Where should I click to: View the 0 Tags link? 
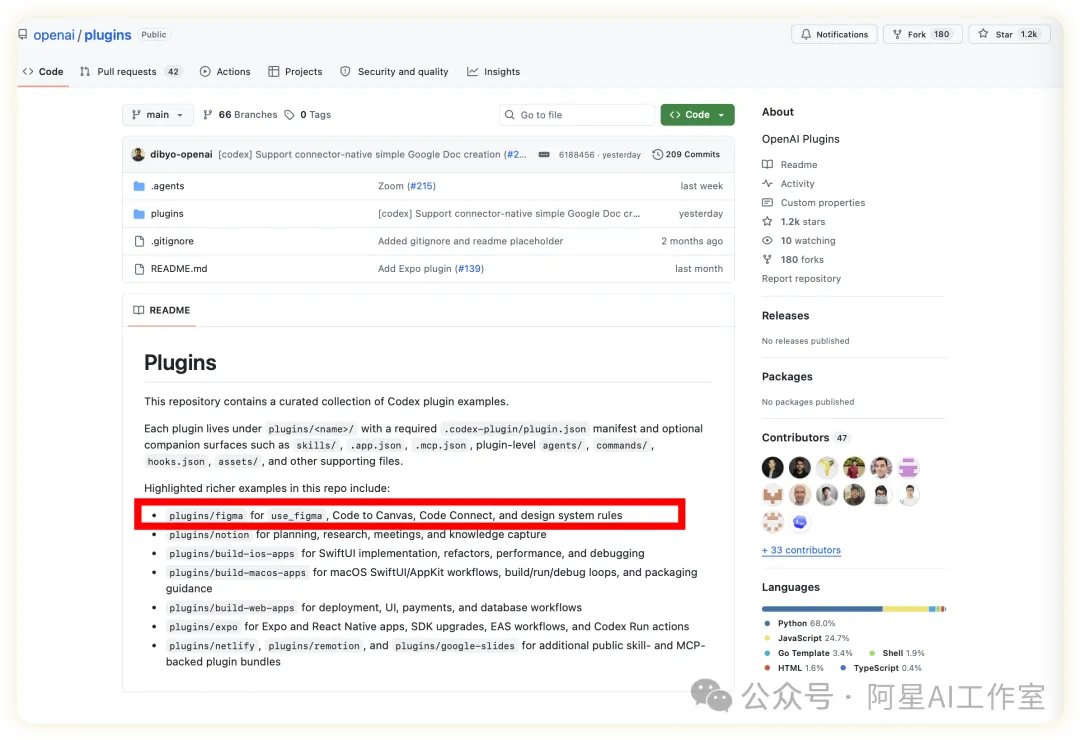[308, 115]
